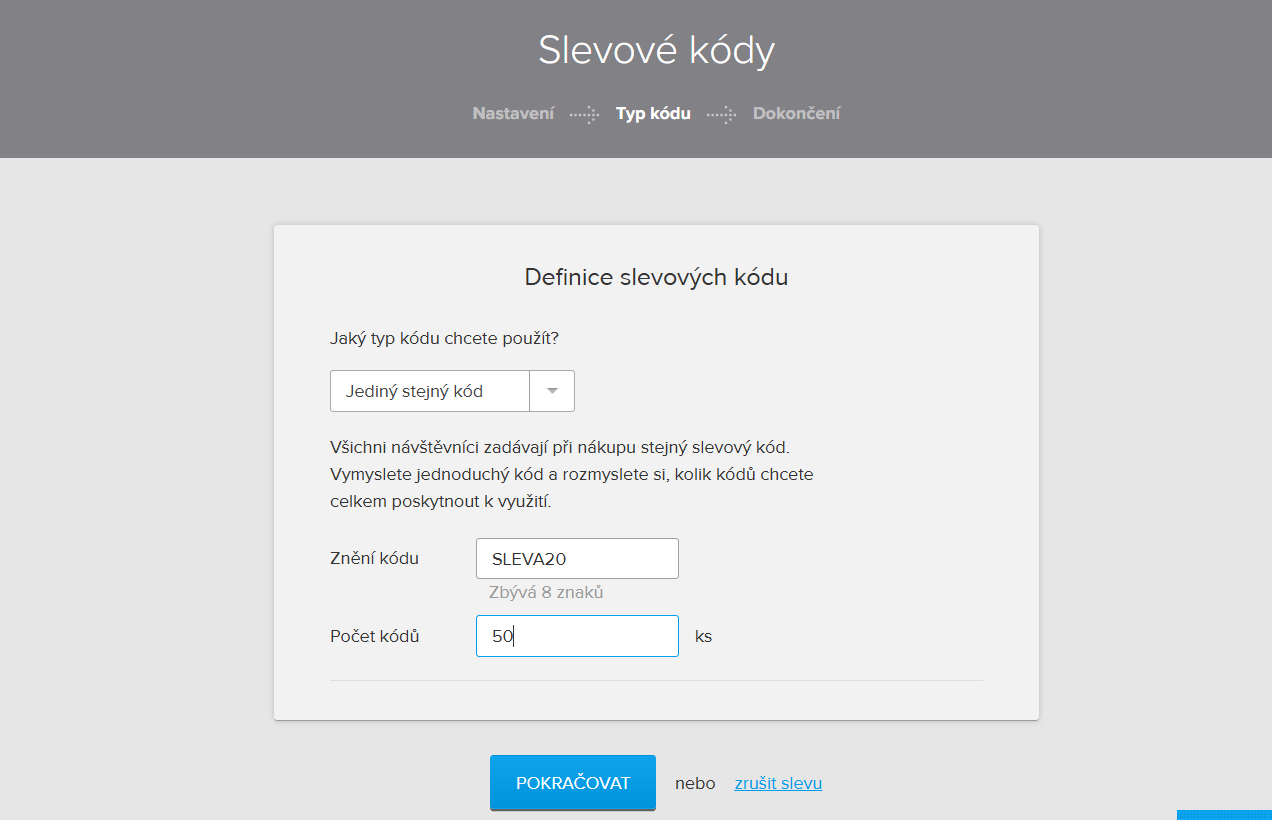Open the code type dropdown arrow
Screen dimensions: 1272x820
coord(551,390)
